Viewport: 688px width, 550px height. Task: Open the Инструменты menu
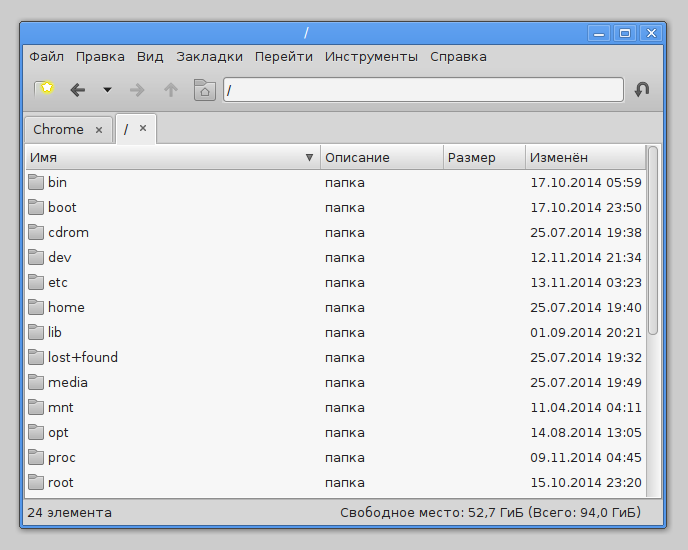pos(371,57)
